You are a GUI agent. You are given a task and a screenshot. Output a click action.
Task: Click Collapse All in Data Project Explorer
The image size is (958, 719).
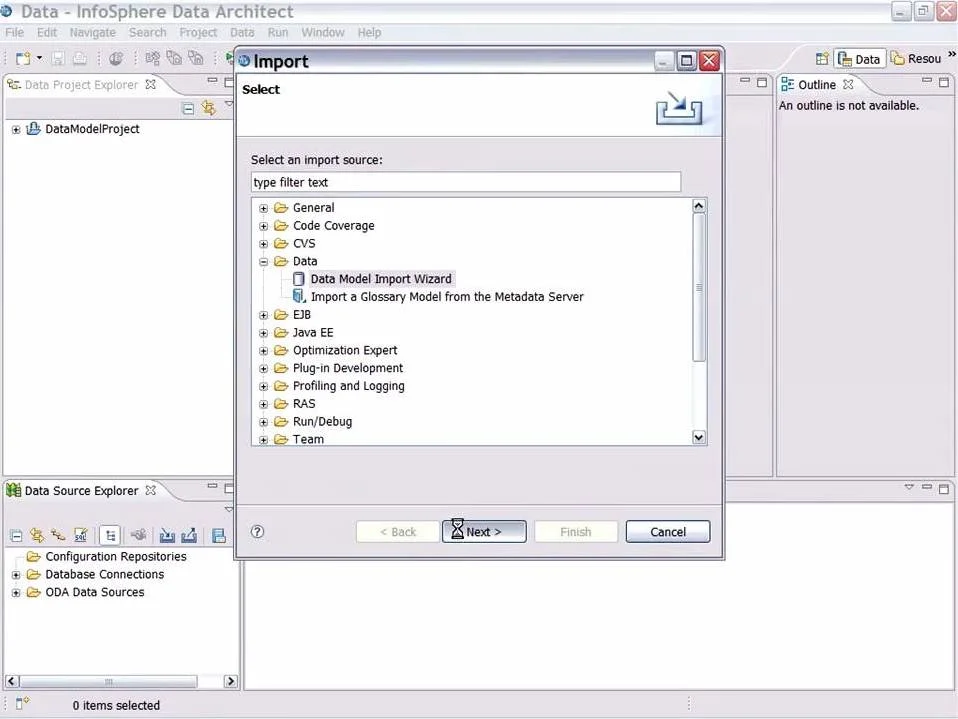(x=188, y=108)
